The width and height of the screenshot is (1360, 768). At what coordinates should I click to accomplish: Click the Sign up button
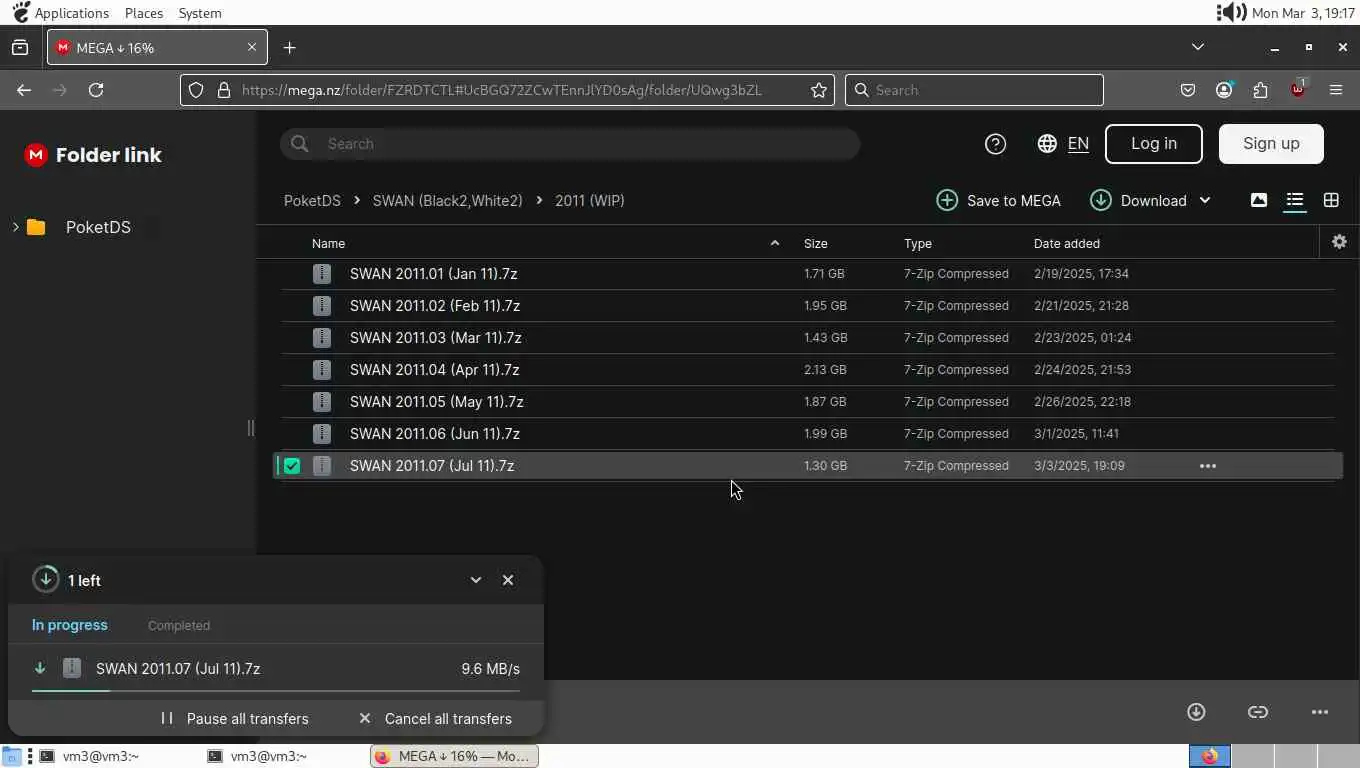(1271, 144)
